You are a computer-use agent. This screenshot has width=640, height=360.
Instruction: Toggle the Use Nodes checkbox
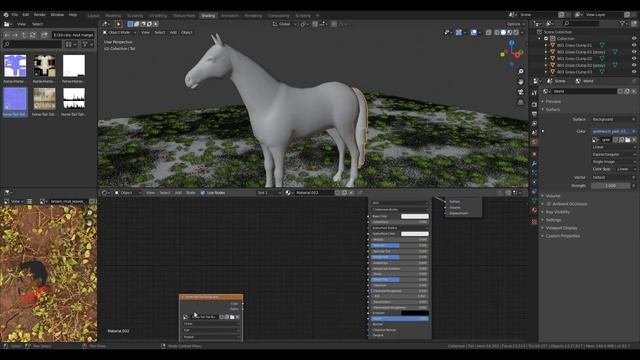click(203, 193)
